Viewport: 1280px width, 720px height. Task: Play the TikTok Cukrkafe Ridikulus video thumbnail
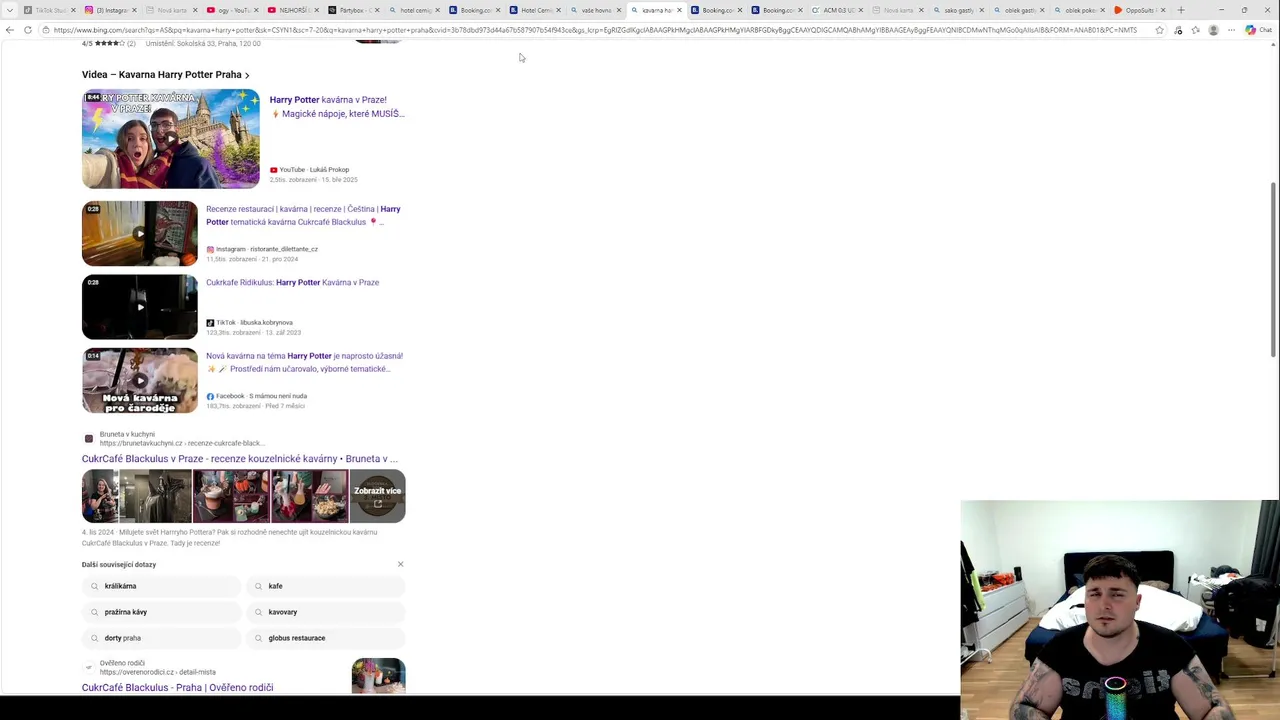pyautogui.click(x=140, y=307)
